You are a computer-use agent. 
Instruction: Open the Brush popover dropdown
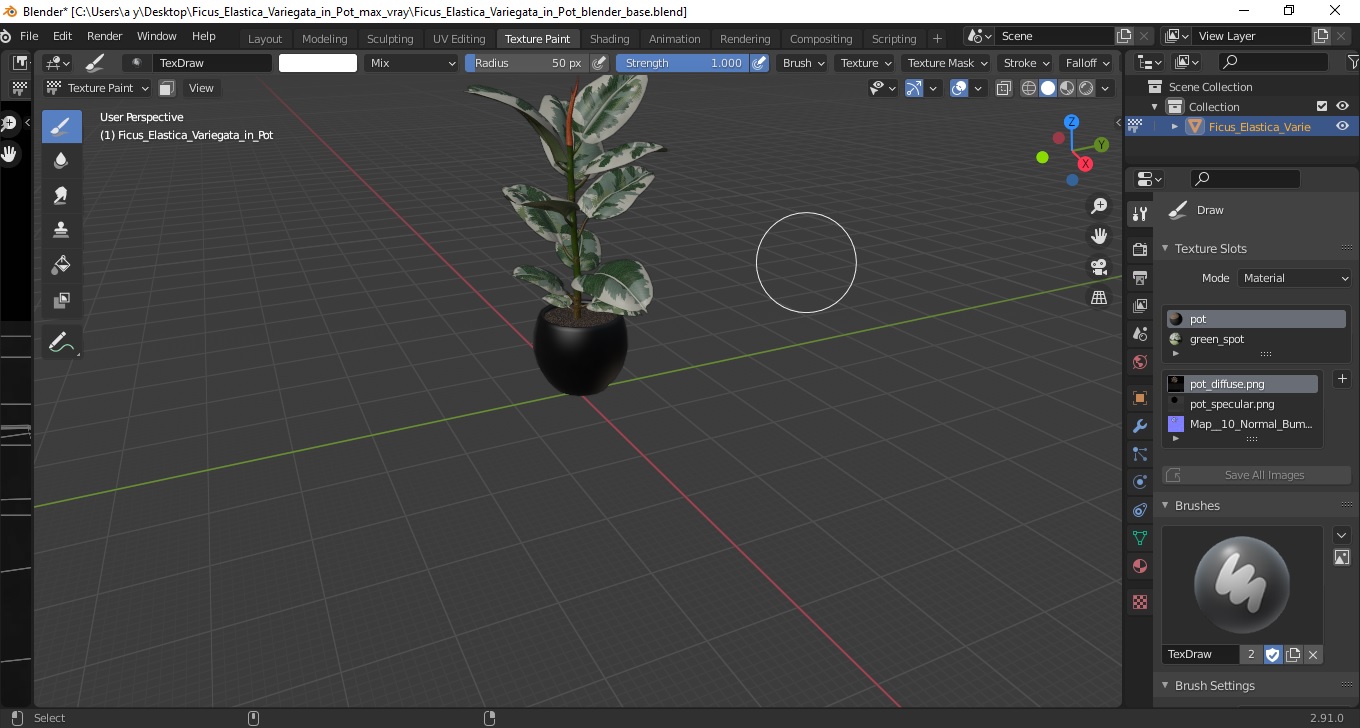pyautogui.click(x=804, y=63)
